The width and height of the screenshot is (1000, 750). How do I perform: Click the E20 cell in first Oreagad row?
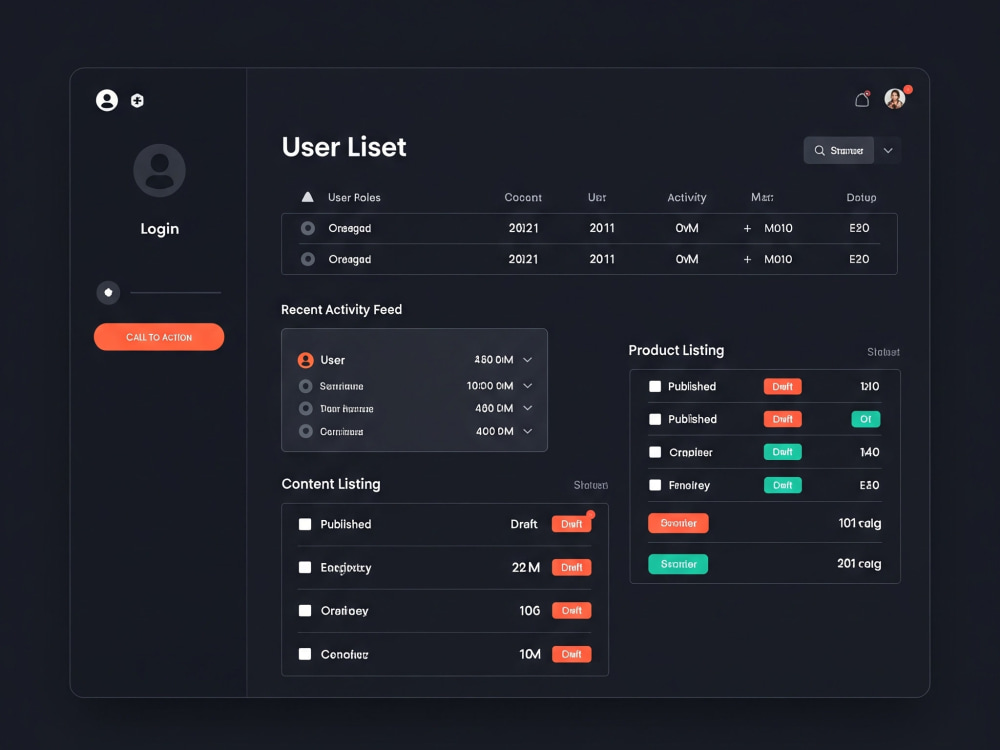(859, 228)
